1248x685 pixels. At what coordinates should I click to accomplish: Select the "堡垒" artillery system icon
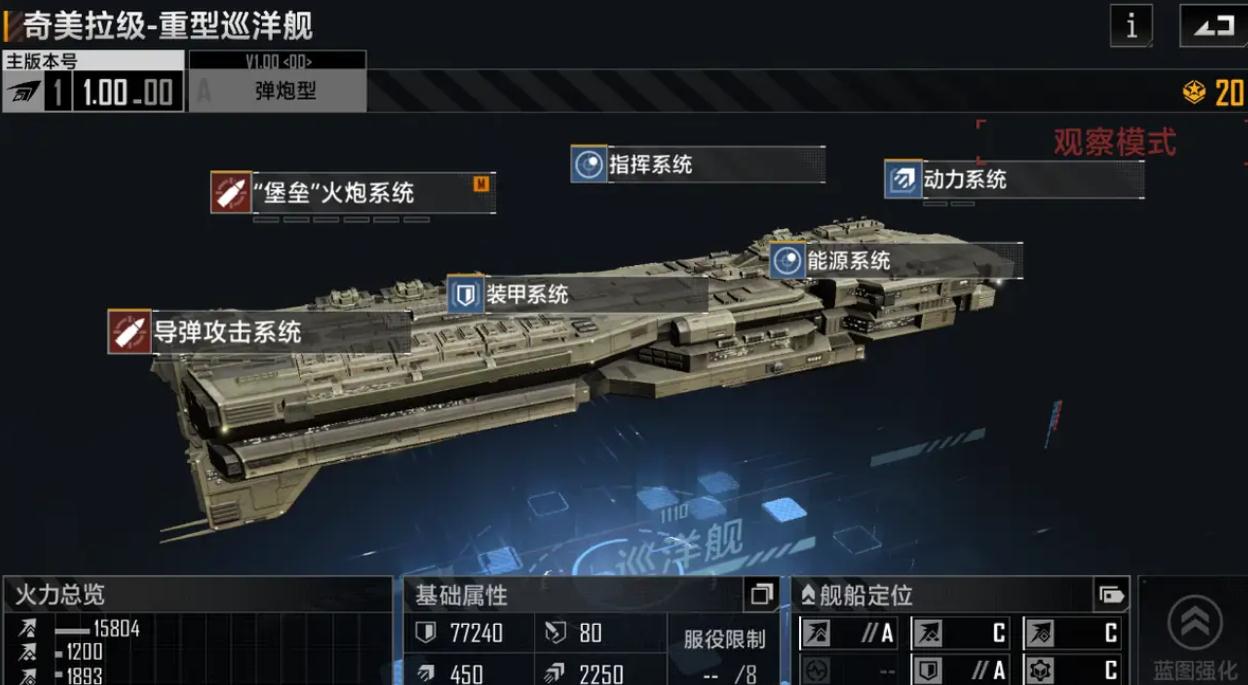(231, 192)
